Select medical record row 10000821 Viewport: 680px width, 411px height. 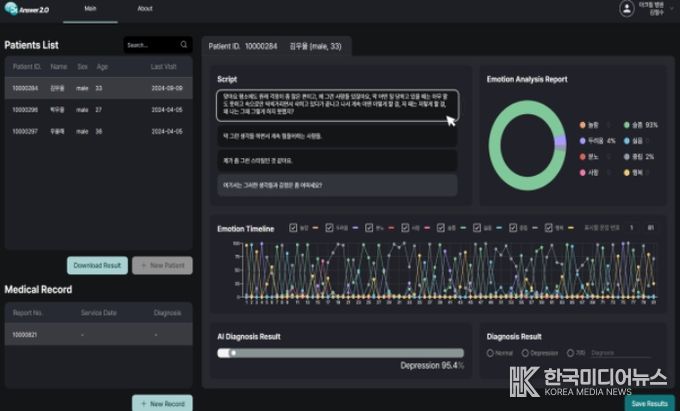pyautogui.click(x=98, y=334)
